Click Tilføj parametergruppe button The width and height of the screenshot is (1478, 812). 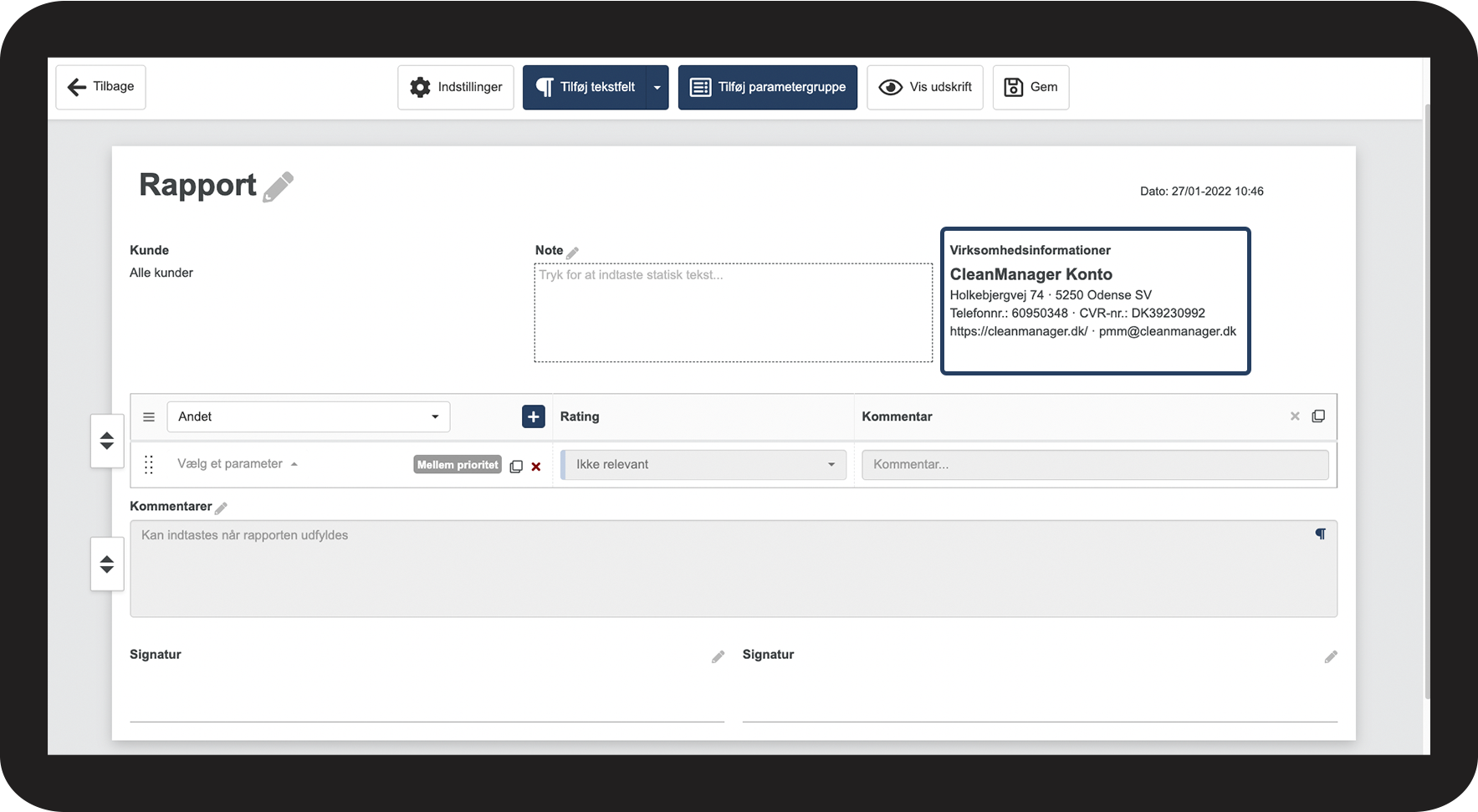coord(768,87)
